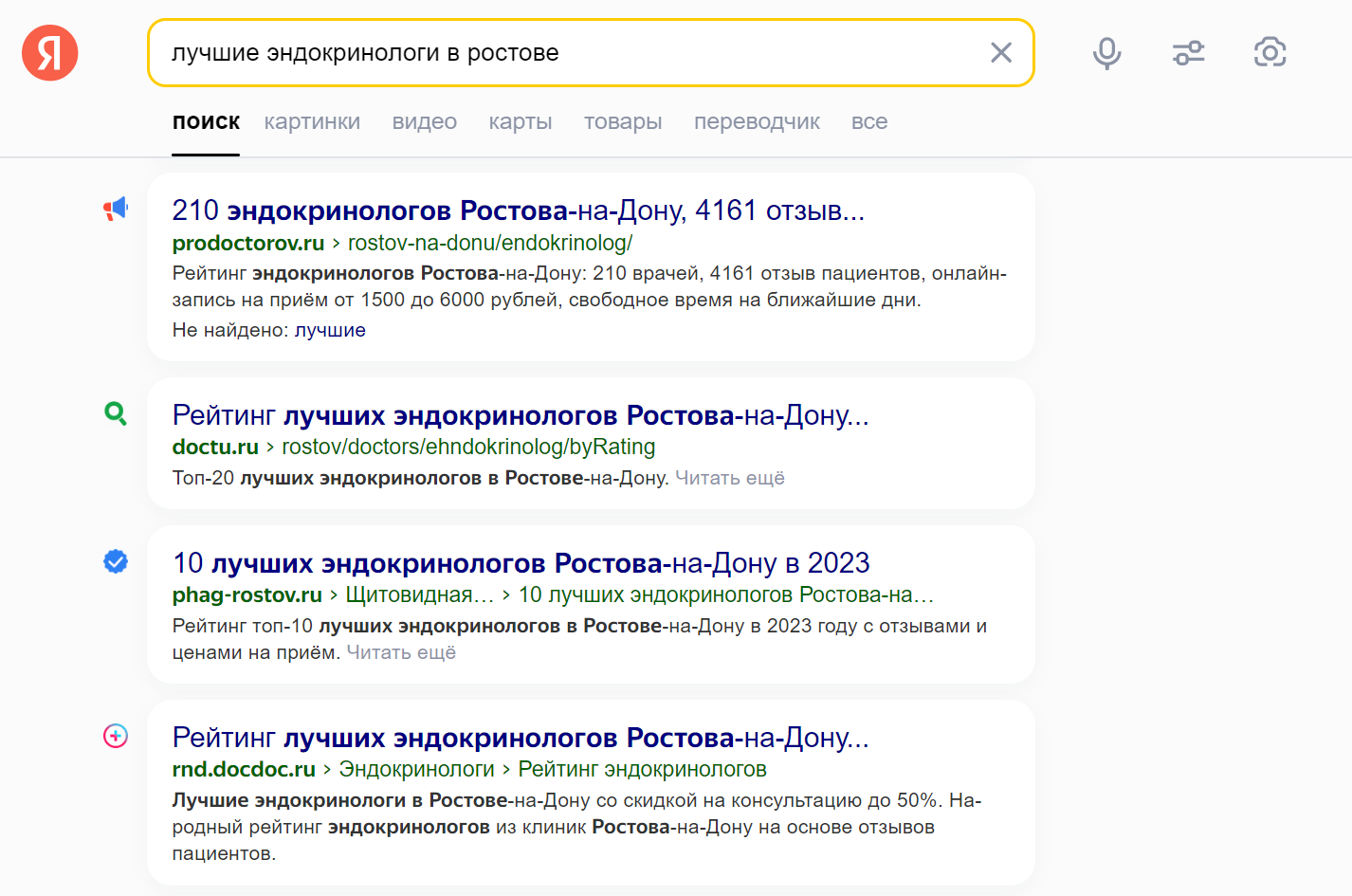Image resolution: width=1352 pixels, height=896 pixels.
Task: Expand doctu.ru snippet via Читать ещё
Action: click(x=729, y=478)
